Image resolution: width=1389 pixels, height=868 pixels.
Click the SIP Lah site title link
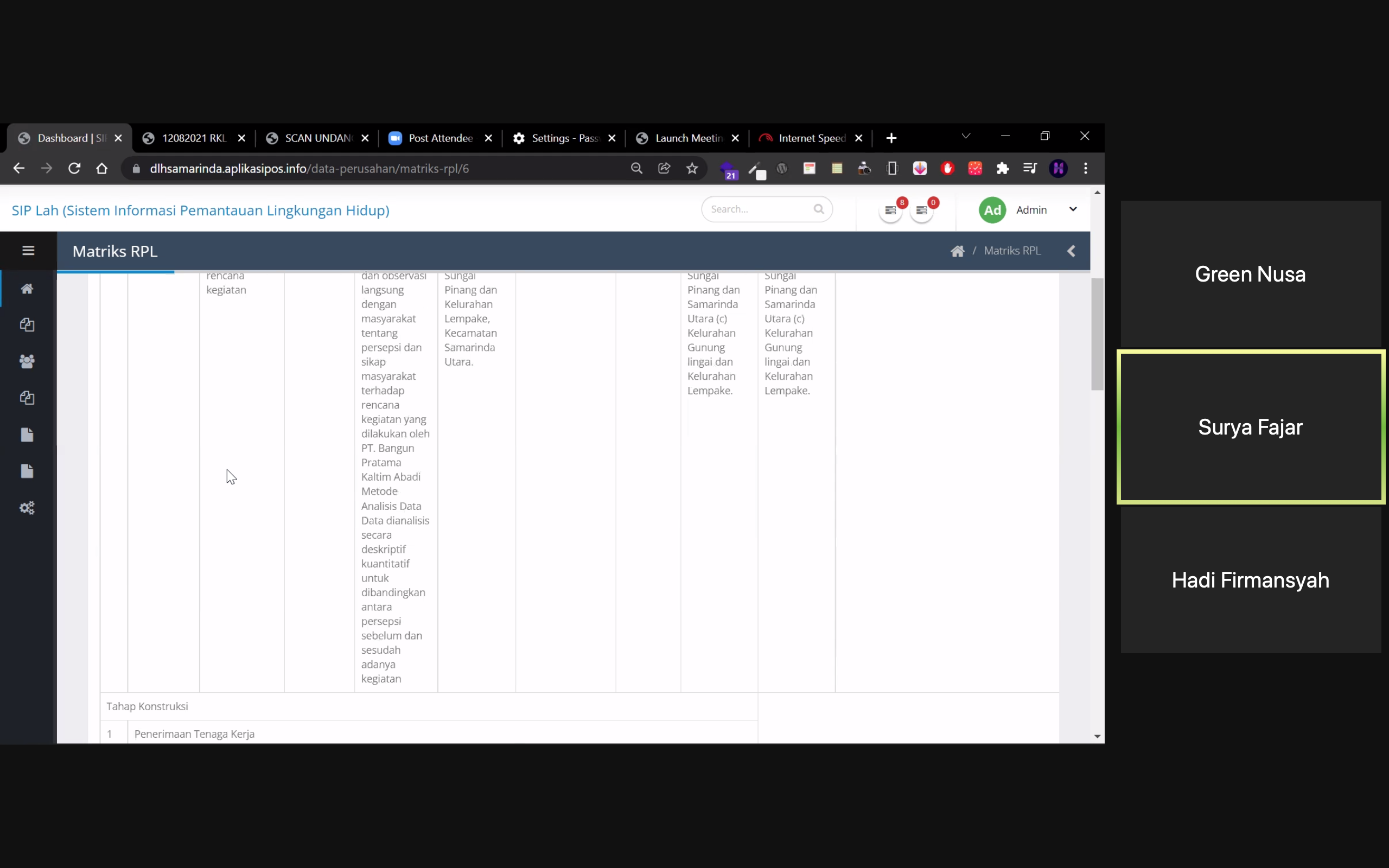coord(200,210)
